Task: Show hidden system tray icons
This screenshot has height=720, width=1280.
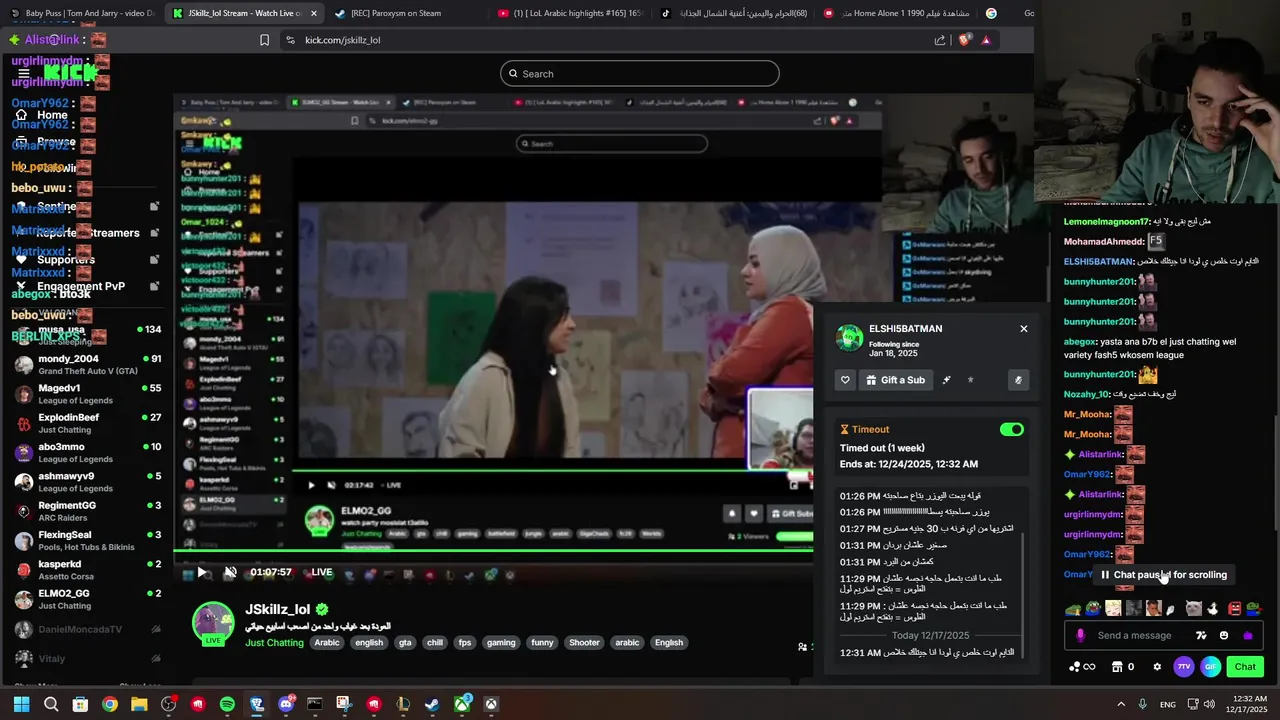Action: [1121, 704]
